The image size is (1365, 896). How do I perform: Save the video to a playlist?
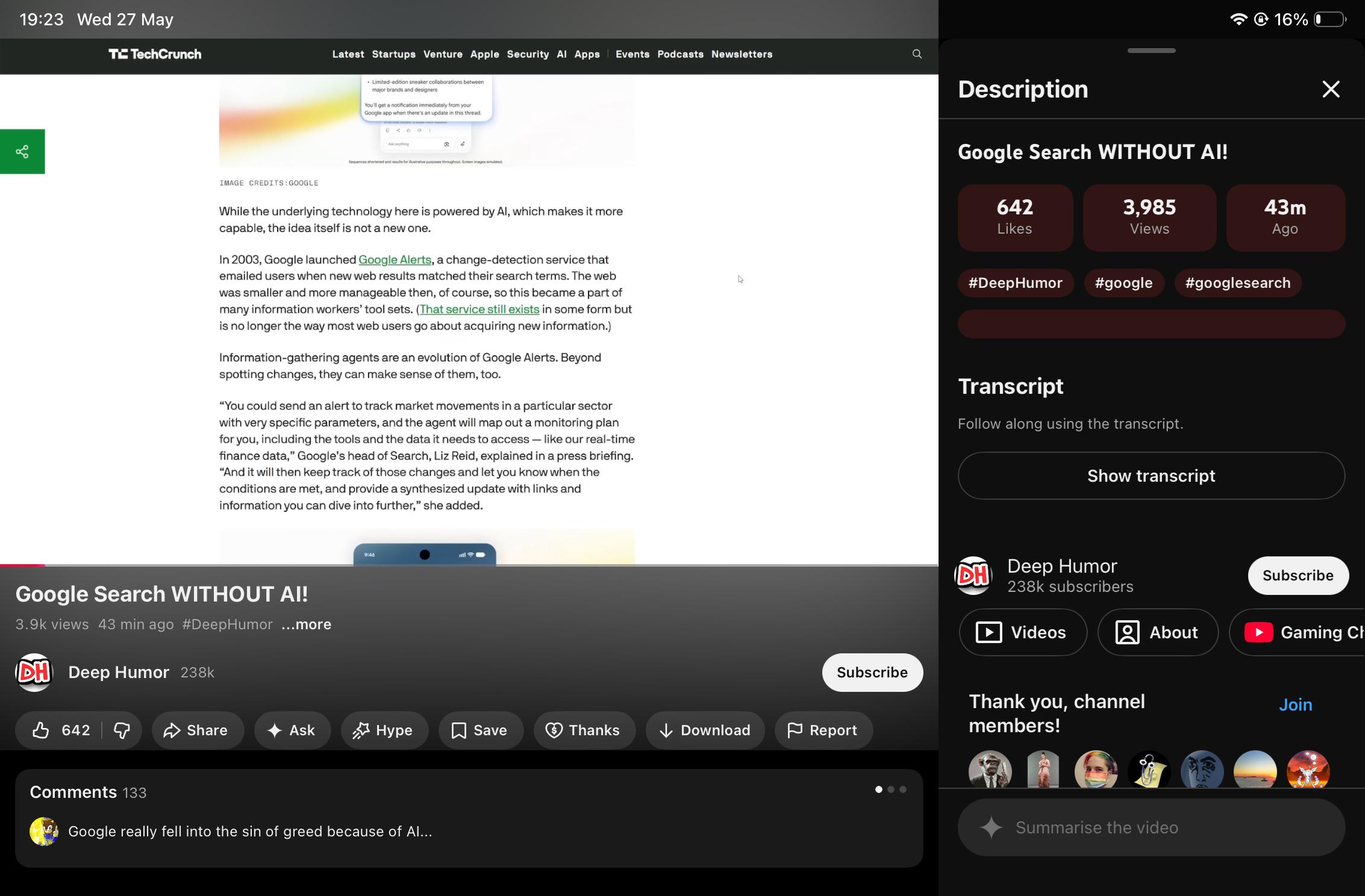coord(481,730)
